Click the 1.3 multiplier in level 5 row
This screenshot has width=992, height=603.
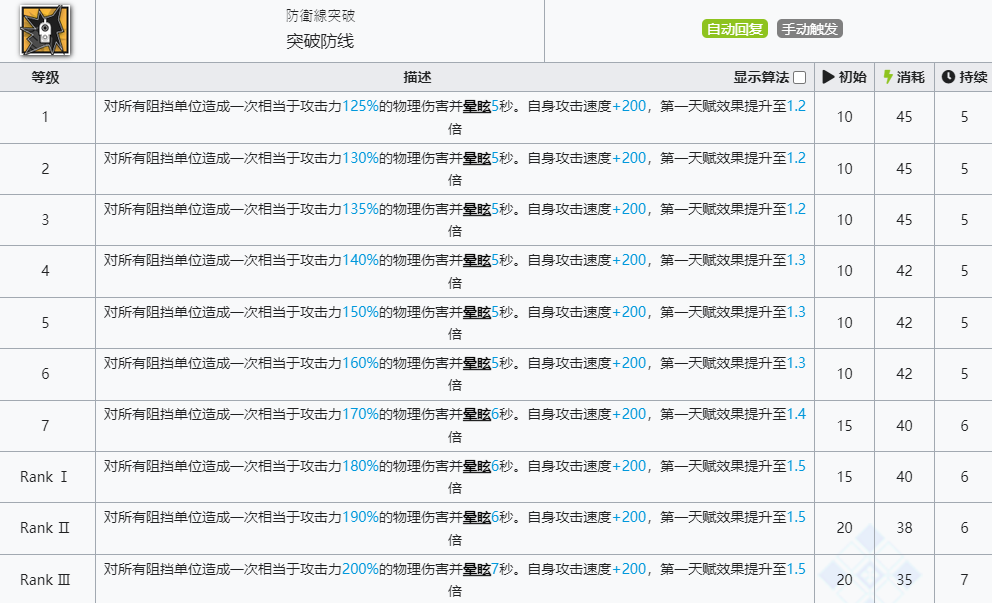pyautogui.click(x=797, y=312)
